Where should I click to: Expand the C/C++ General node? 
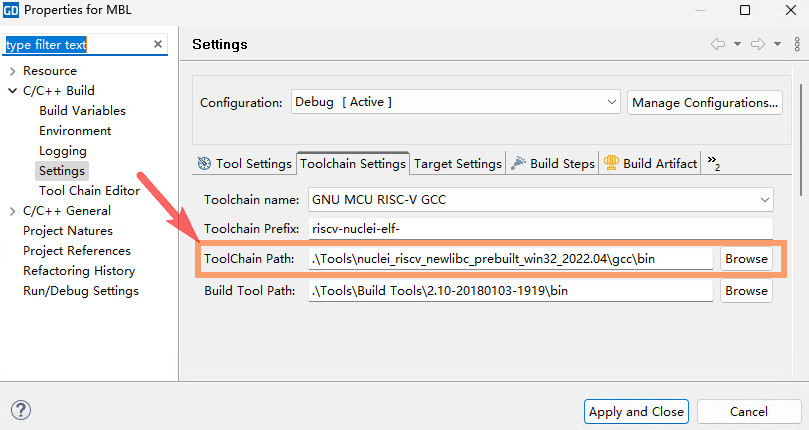12,211
